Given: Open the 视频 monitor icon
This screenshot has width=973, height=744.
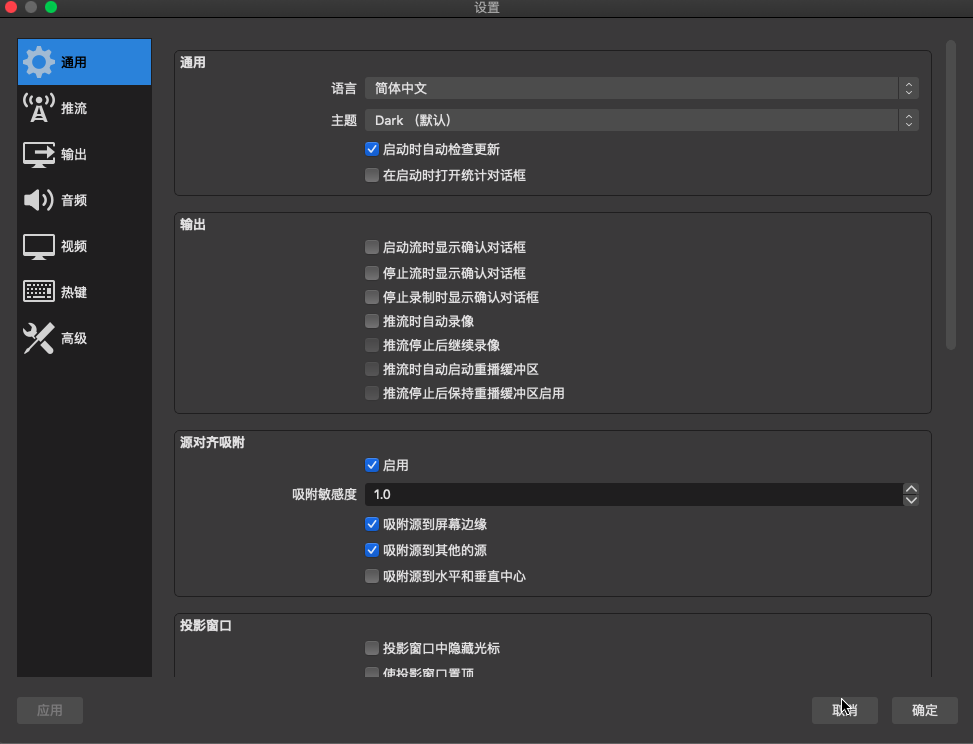Looking at the screenshot, I should click(x=39, y=246).
